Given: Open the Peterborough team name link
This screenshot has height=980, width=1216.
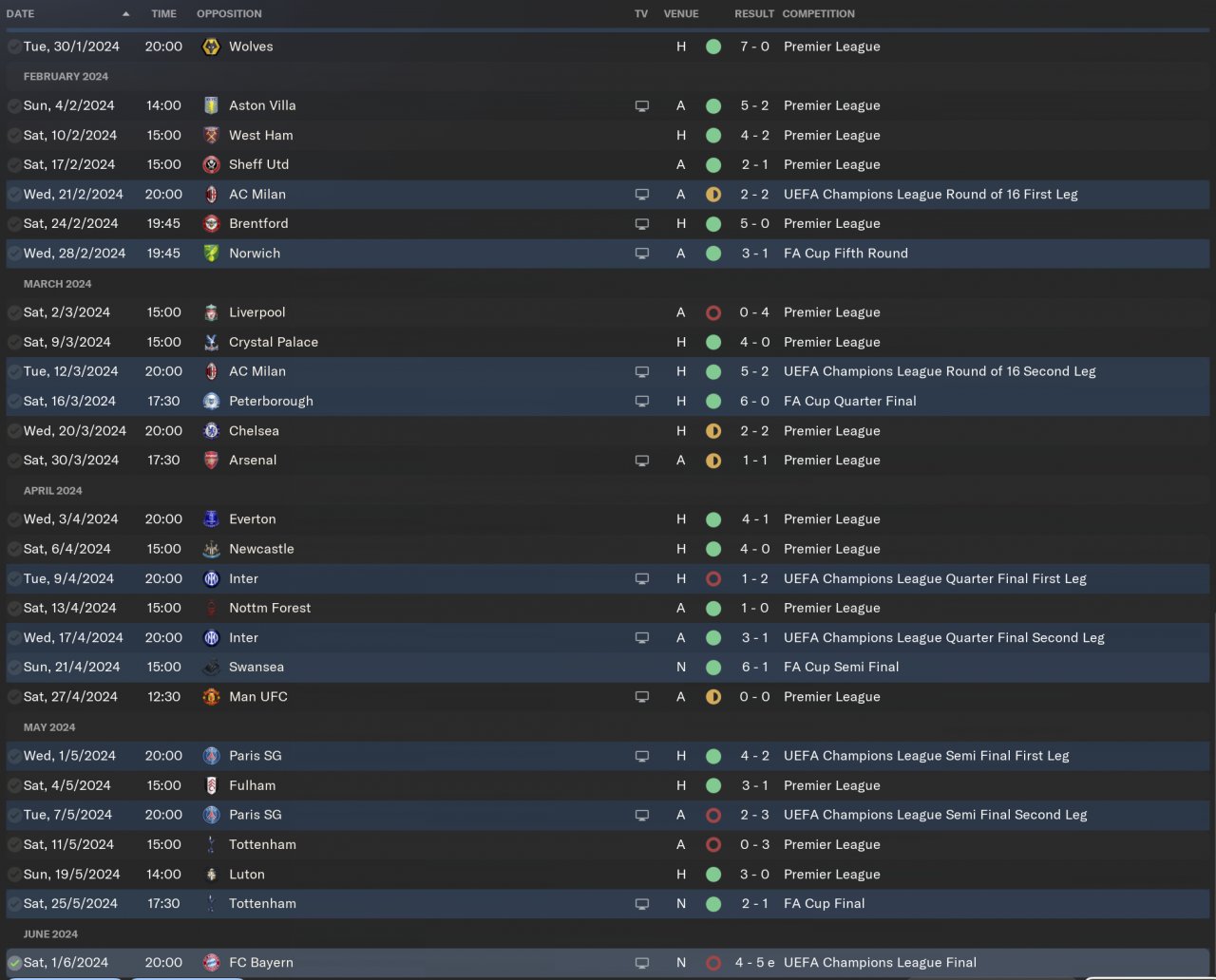Looking at the screenshot, I should (271, 401).
